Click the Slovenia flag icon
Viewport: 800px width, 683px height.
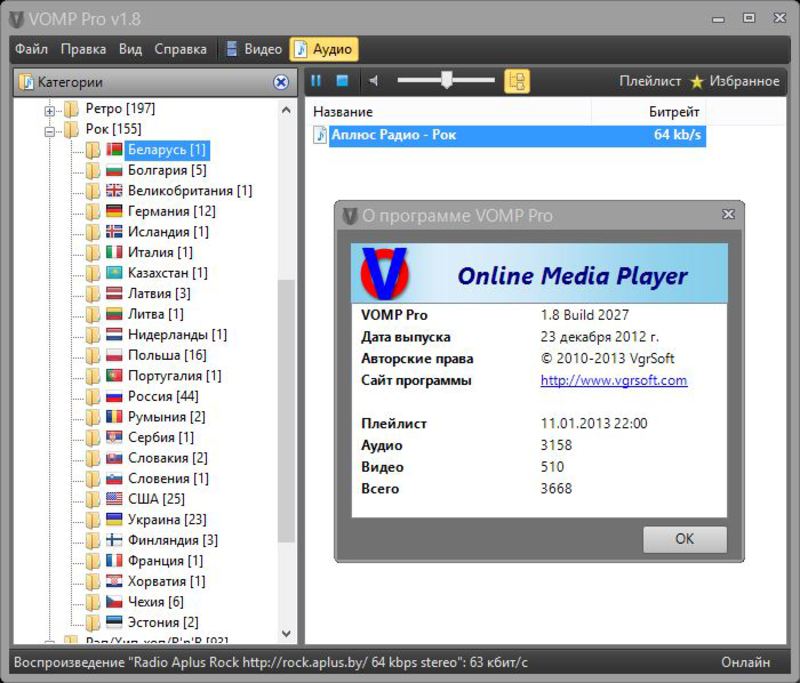coord(114,478)
